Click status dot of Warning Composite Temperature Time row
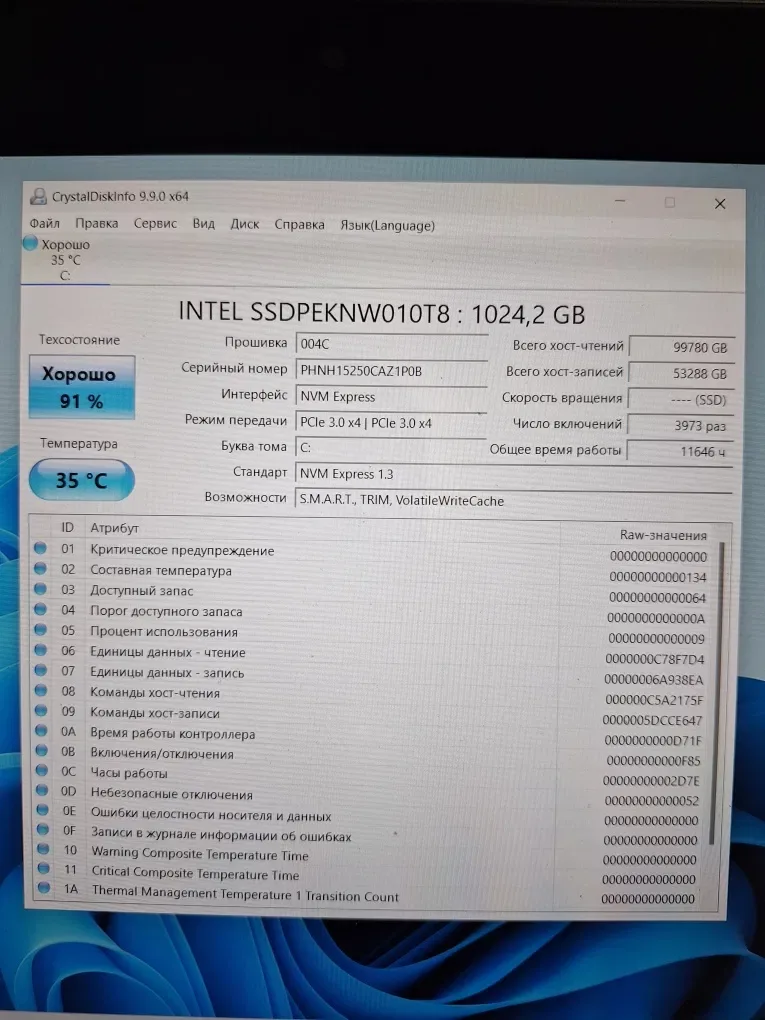The width and height of the screenshot is (765, 1020). tap(44, 848)
